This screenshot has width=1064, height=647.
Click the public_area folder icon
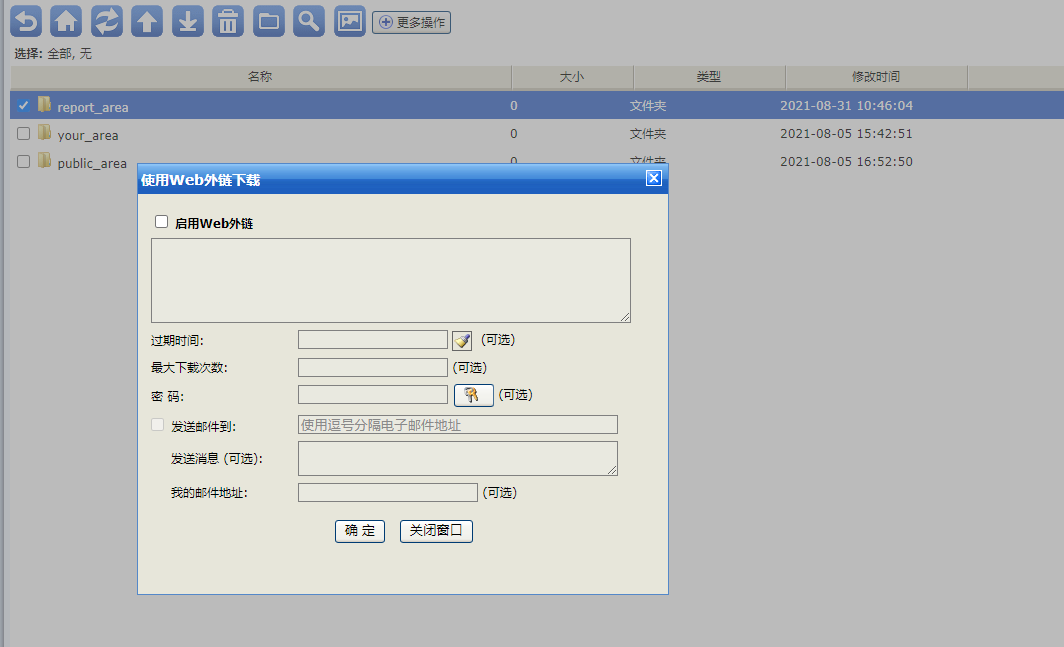tap(45, 160)
